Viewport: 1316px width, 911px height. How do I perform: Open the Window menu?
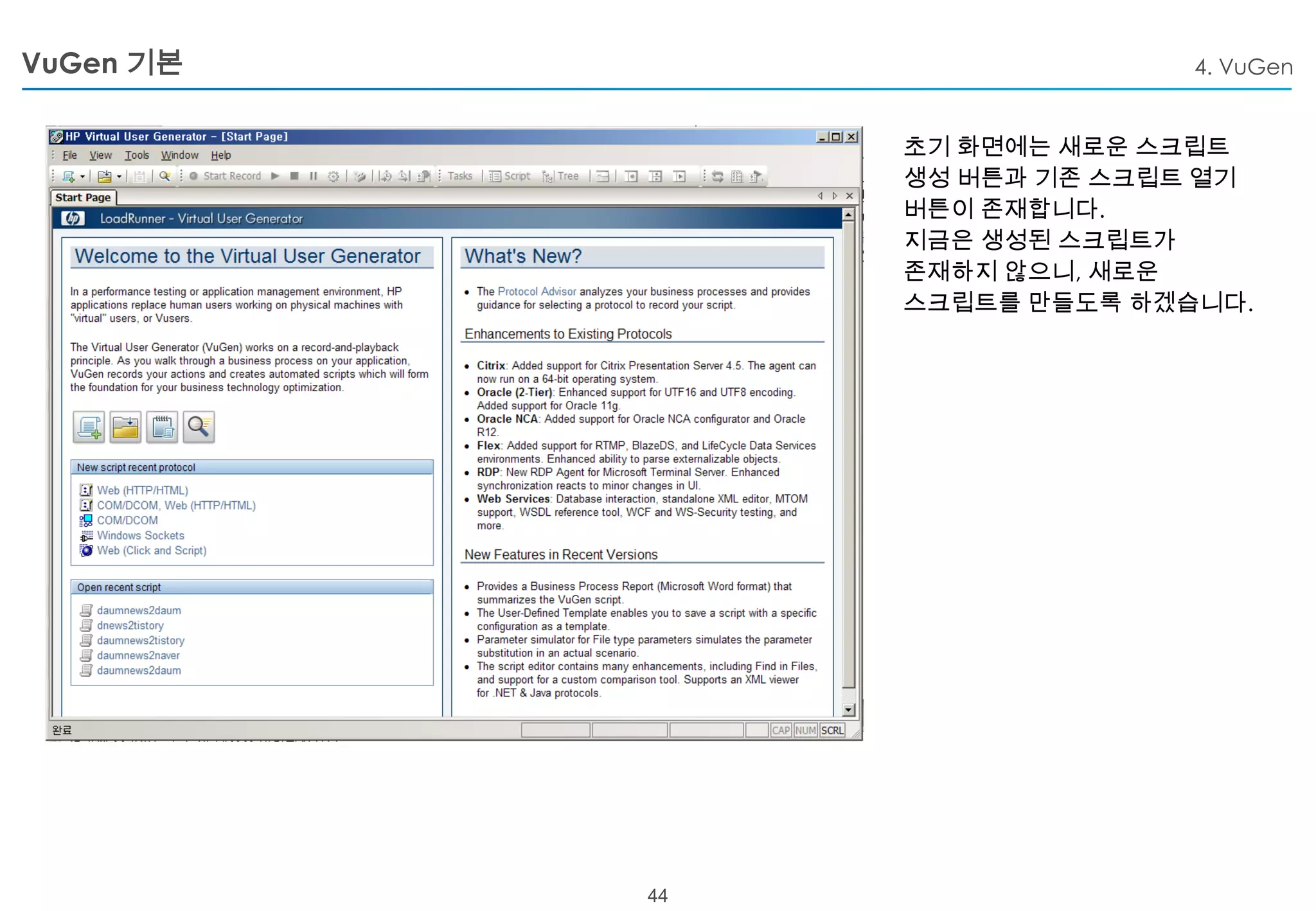[x=180, y=155]
